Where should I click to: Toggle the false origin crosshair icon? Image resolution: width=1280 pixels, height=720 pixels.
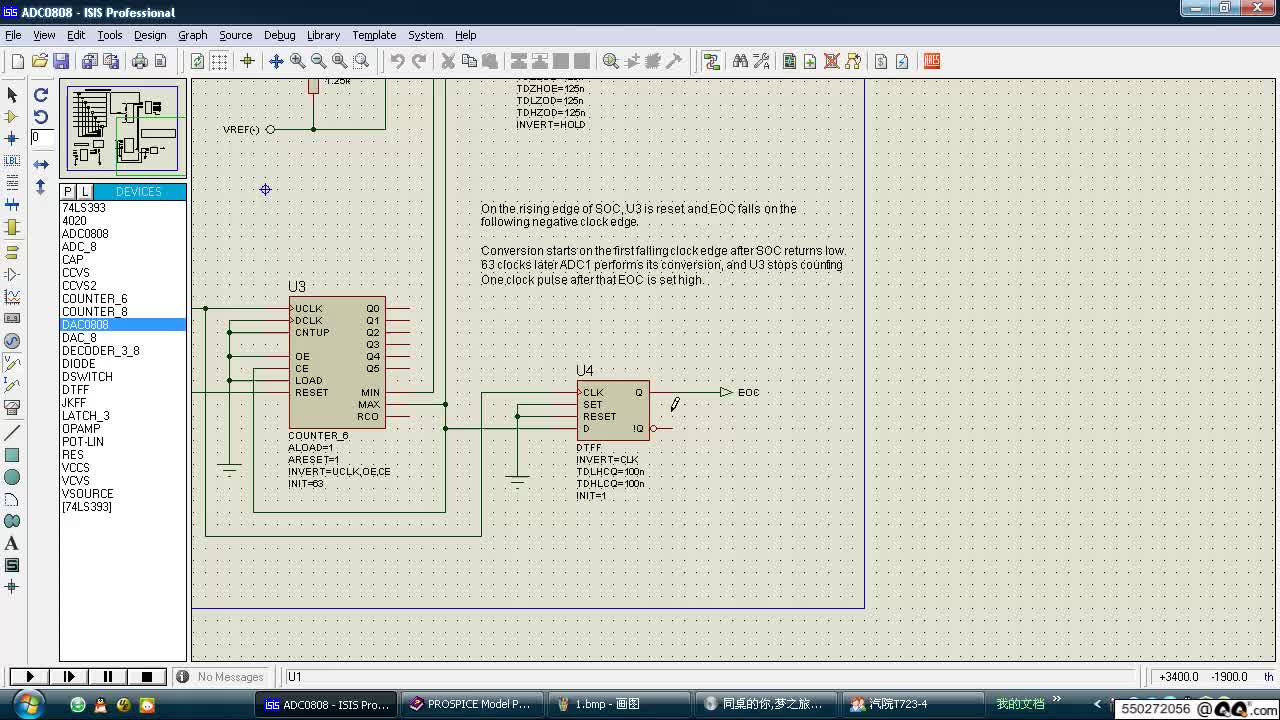[x=247, y=61]
